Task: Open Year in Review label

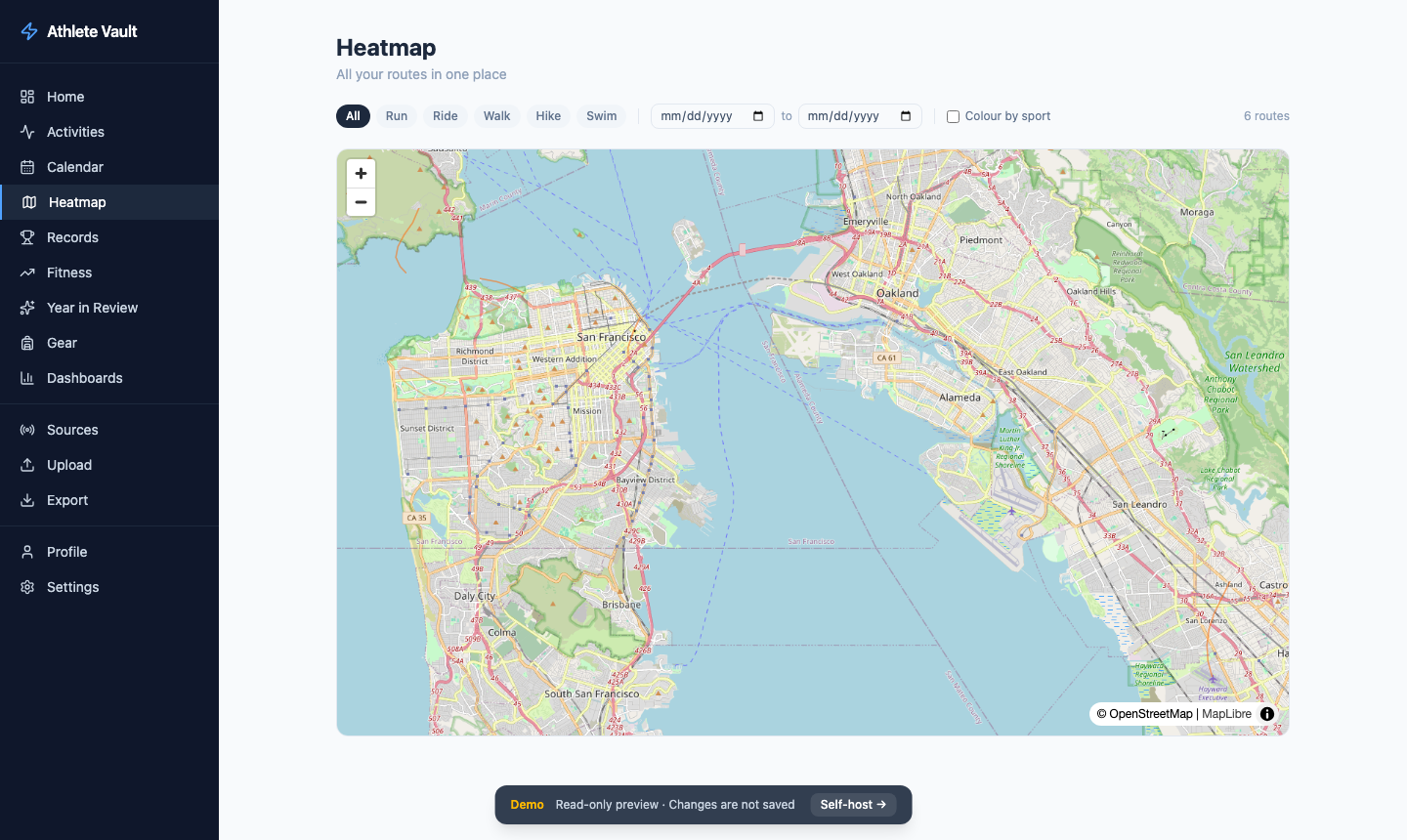Action: pyautogui.click(x=92, y=308)
